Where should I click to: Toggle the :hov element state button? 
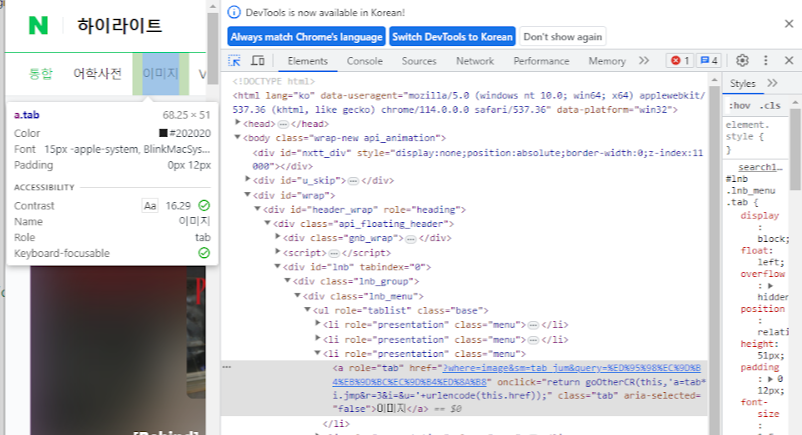[x=739, y=106]
